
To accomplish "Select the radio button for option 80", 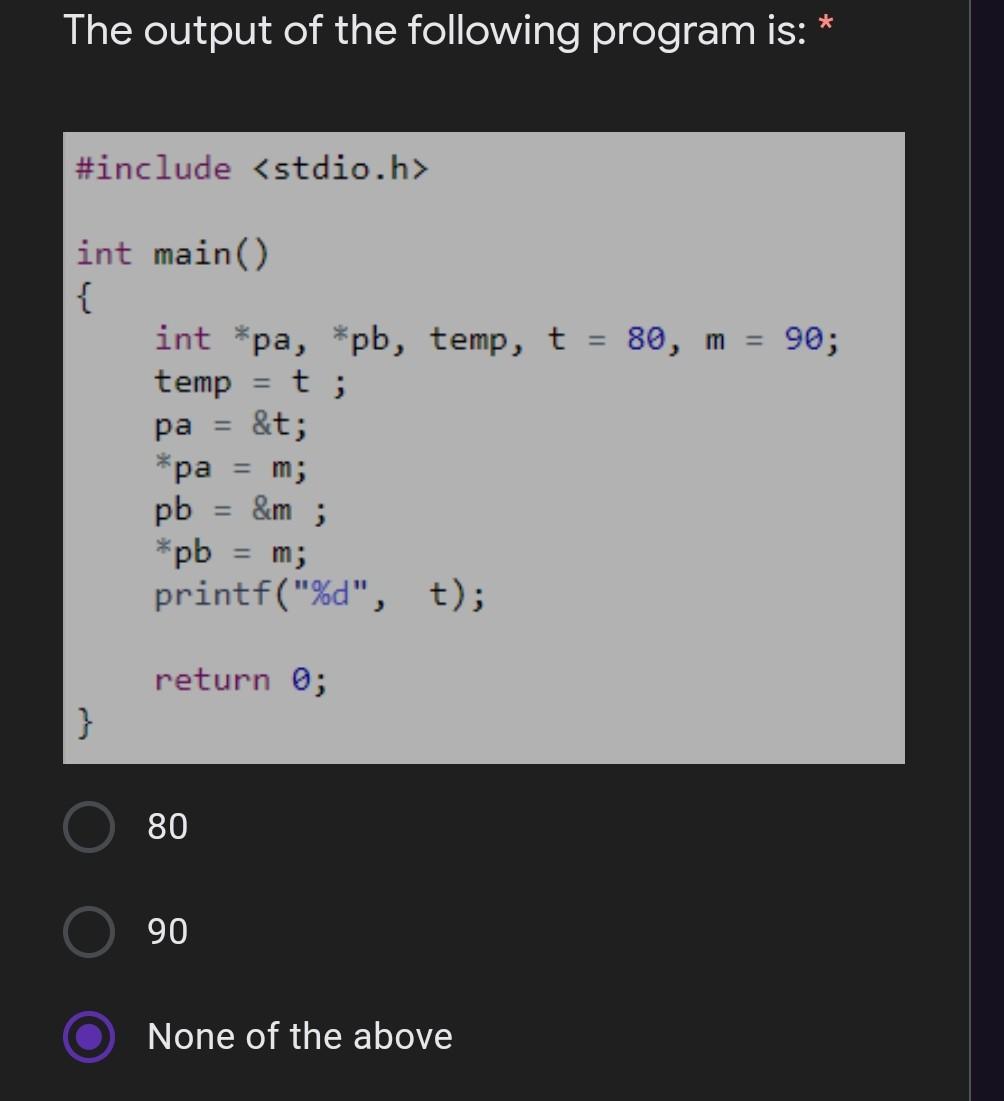I will click(x=88, y=827).
